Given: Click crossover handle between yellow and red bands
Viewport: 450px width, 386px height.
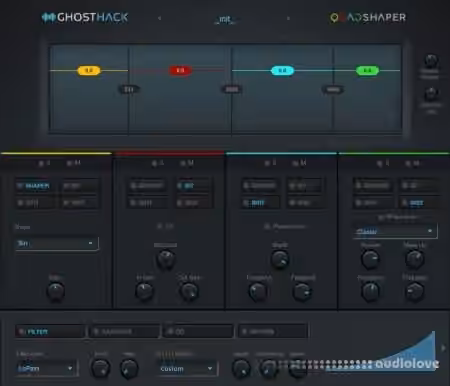Looking at the screenshot, I should point(129,89).
